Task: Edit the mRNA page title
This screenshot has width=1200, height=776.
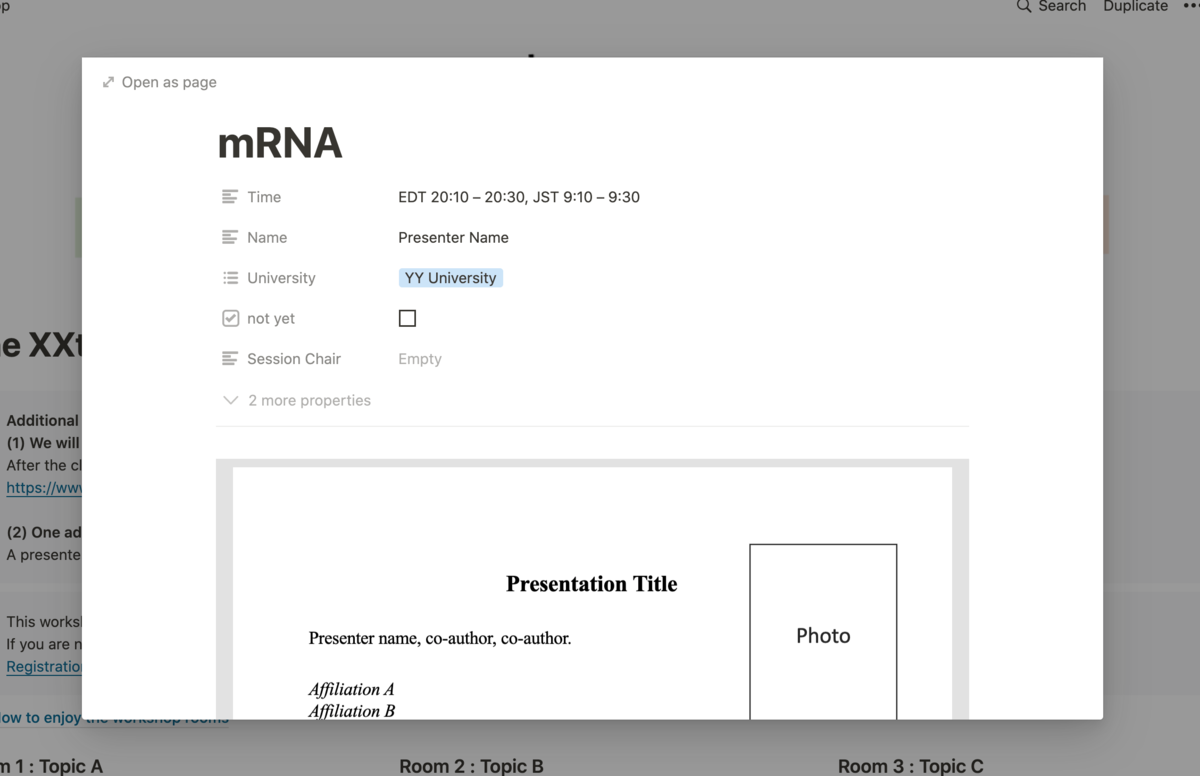Action: click(280, 143)
